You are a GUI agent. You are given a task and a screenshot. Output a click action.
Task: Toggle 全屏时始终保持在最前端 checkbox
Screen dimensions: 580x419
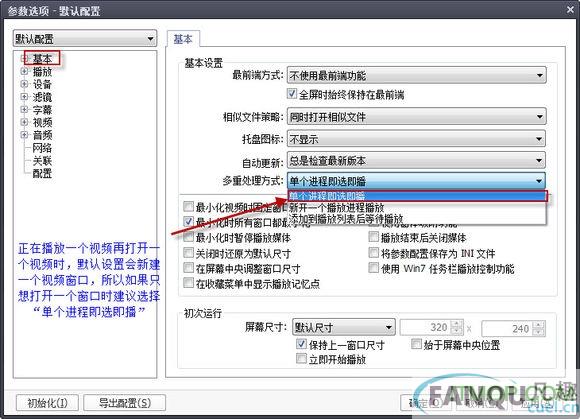292,94
